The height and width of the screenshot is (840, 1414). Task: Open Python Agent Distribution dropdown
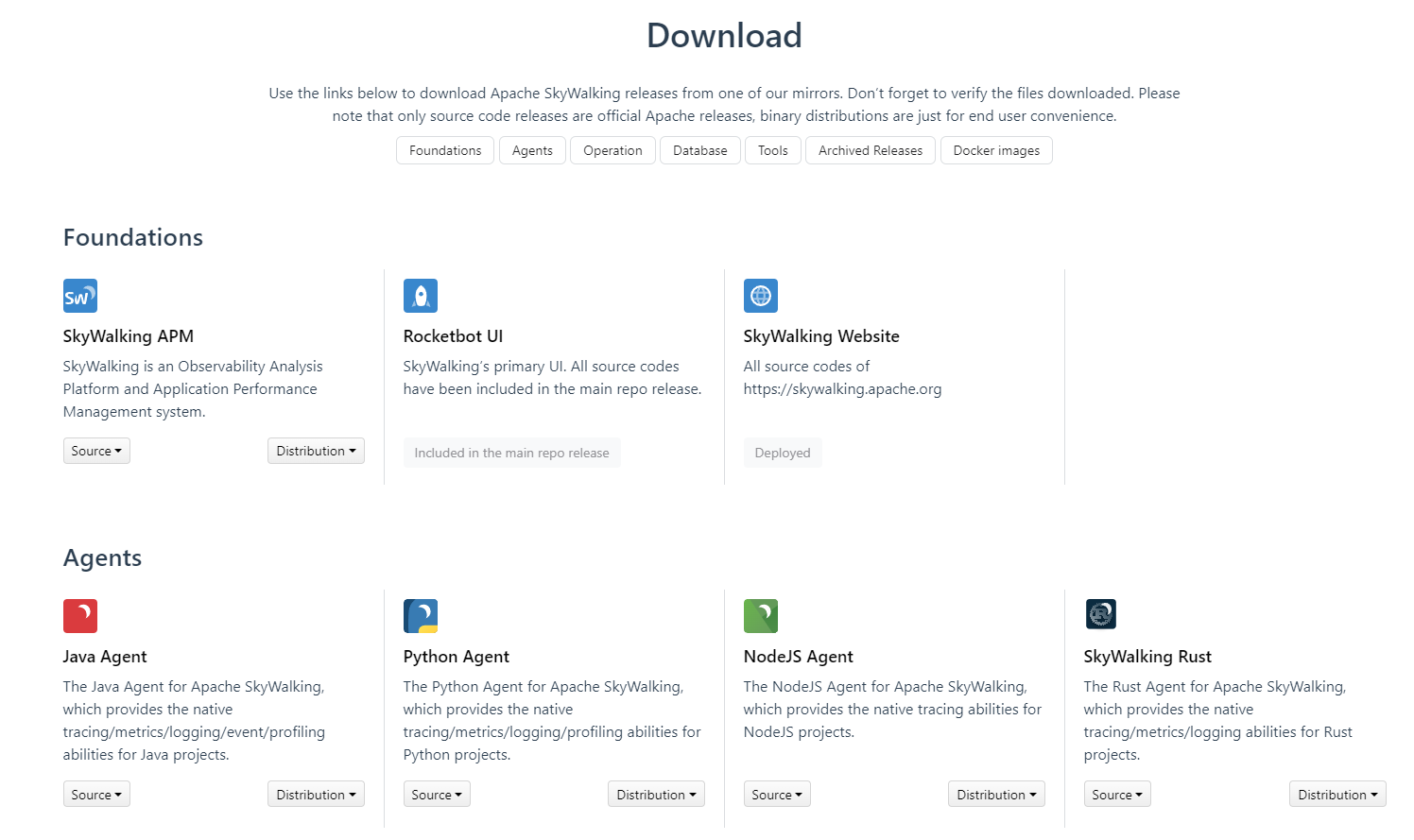(x=656, y=795)
